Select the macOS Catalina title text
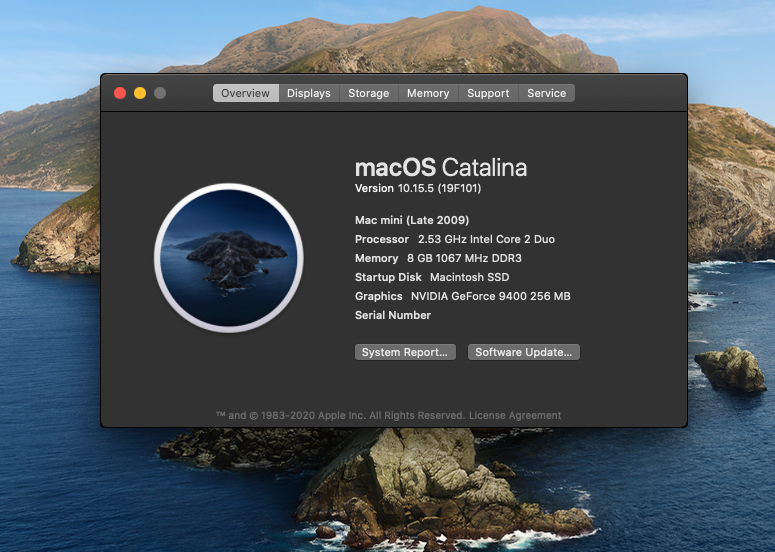 click(x=441, y=168)
